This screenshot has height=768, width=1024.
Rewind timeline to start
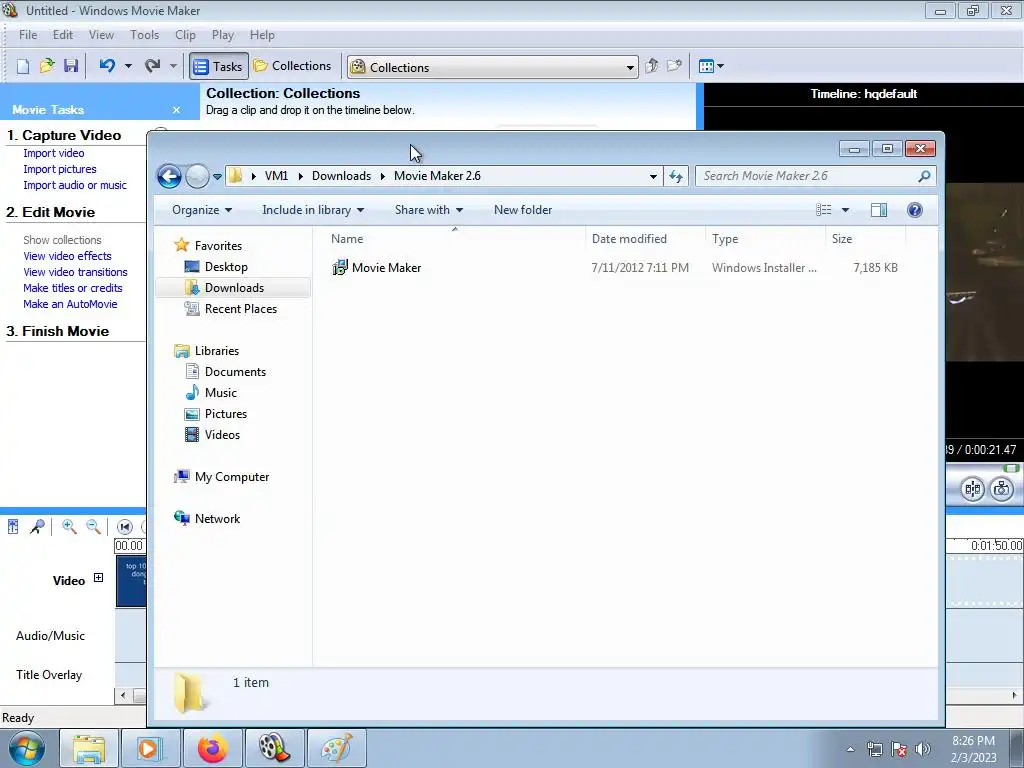click(x=125, y=526)
